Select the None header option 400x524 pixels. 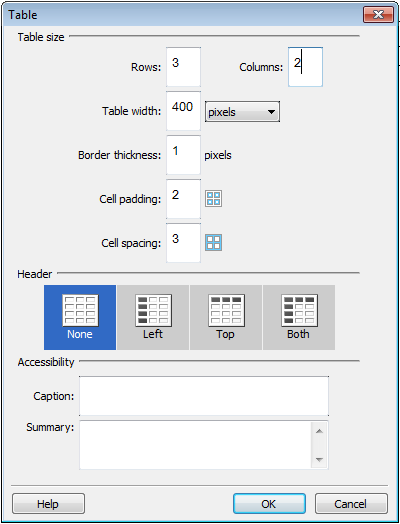(80, 317)
